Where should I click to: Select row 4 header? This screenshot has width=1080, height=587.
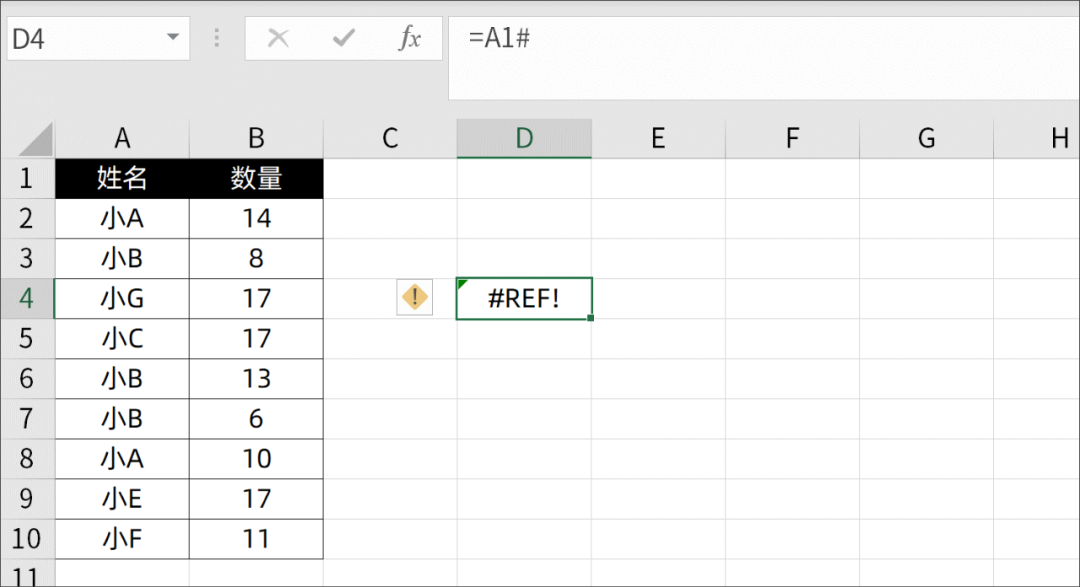pyautogui.click(x=26, y=299)
